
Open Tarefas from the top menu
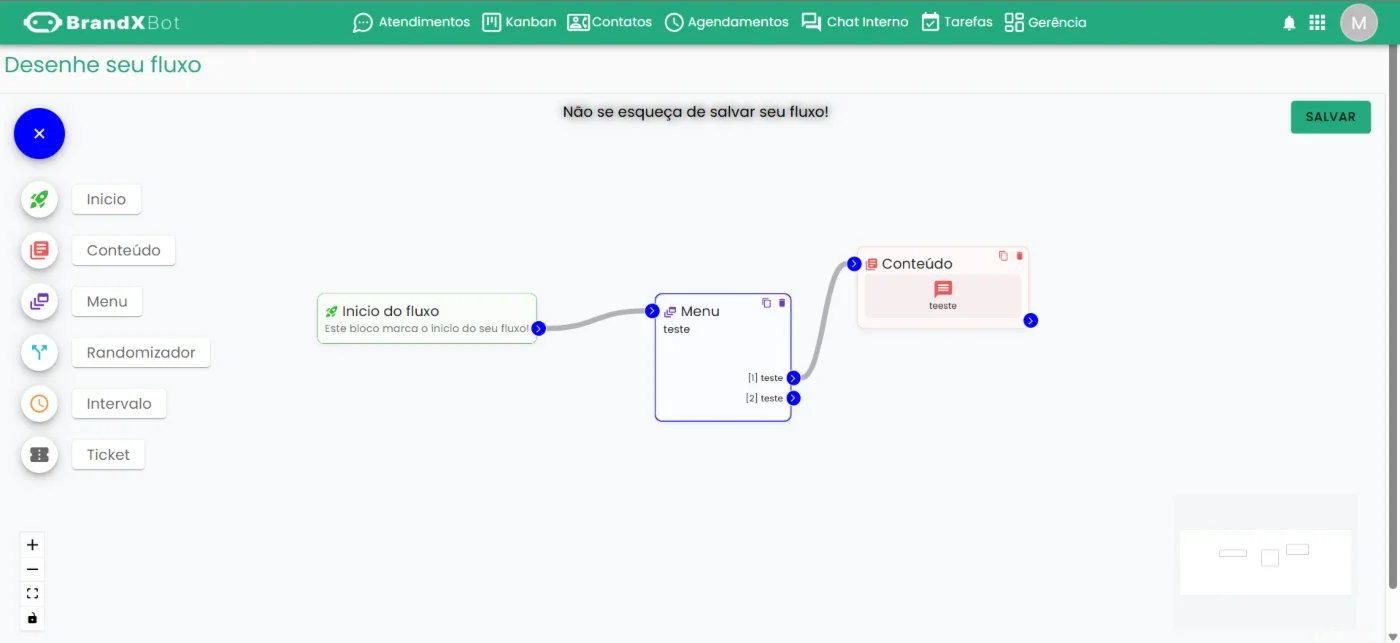[956, 22]
